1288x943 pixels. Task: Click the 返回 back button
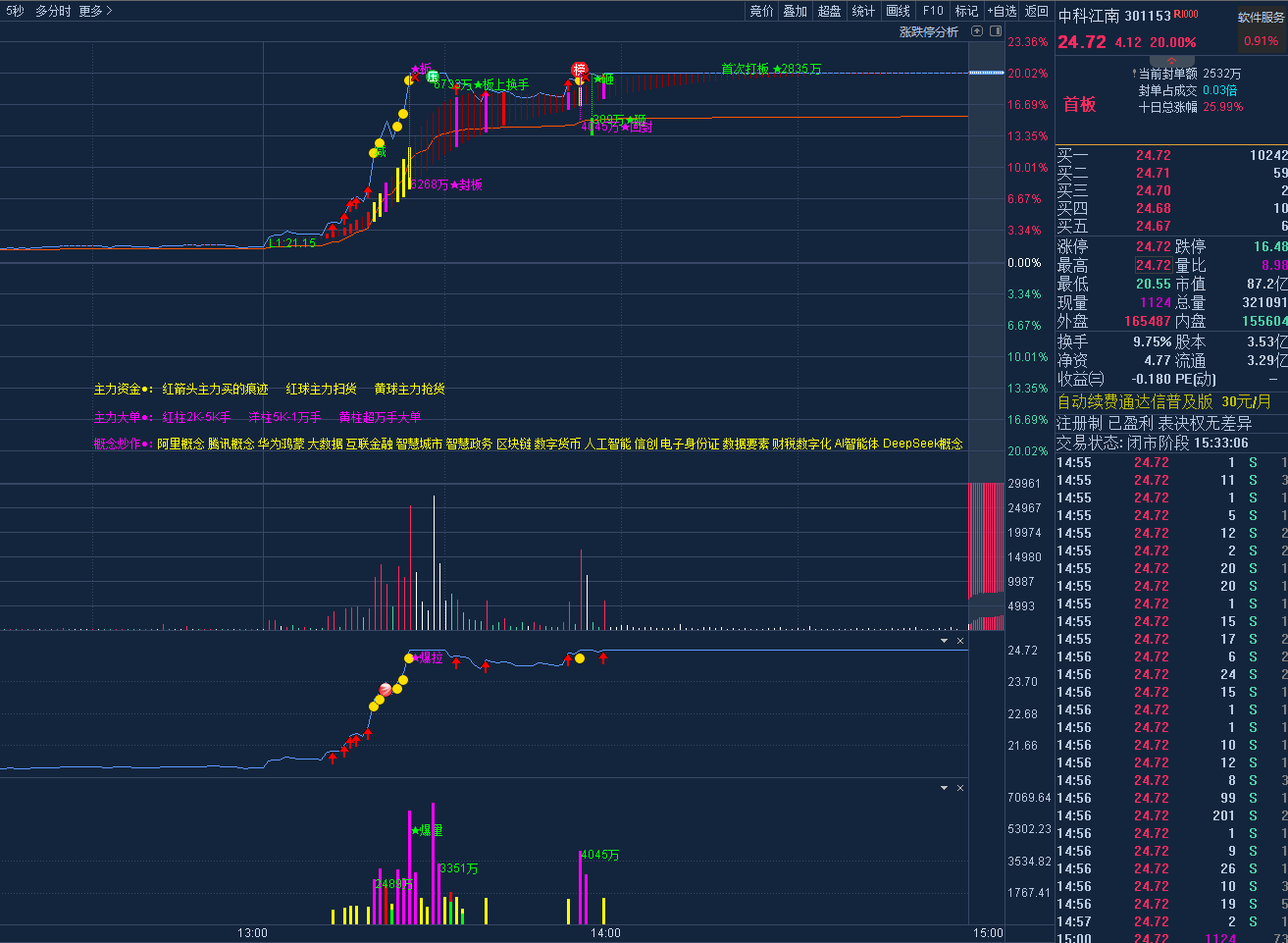tap(1036, 11)
